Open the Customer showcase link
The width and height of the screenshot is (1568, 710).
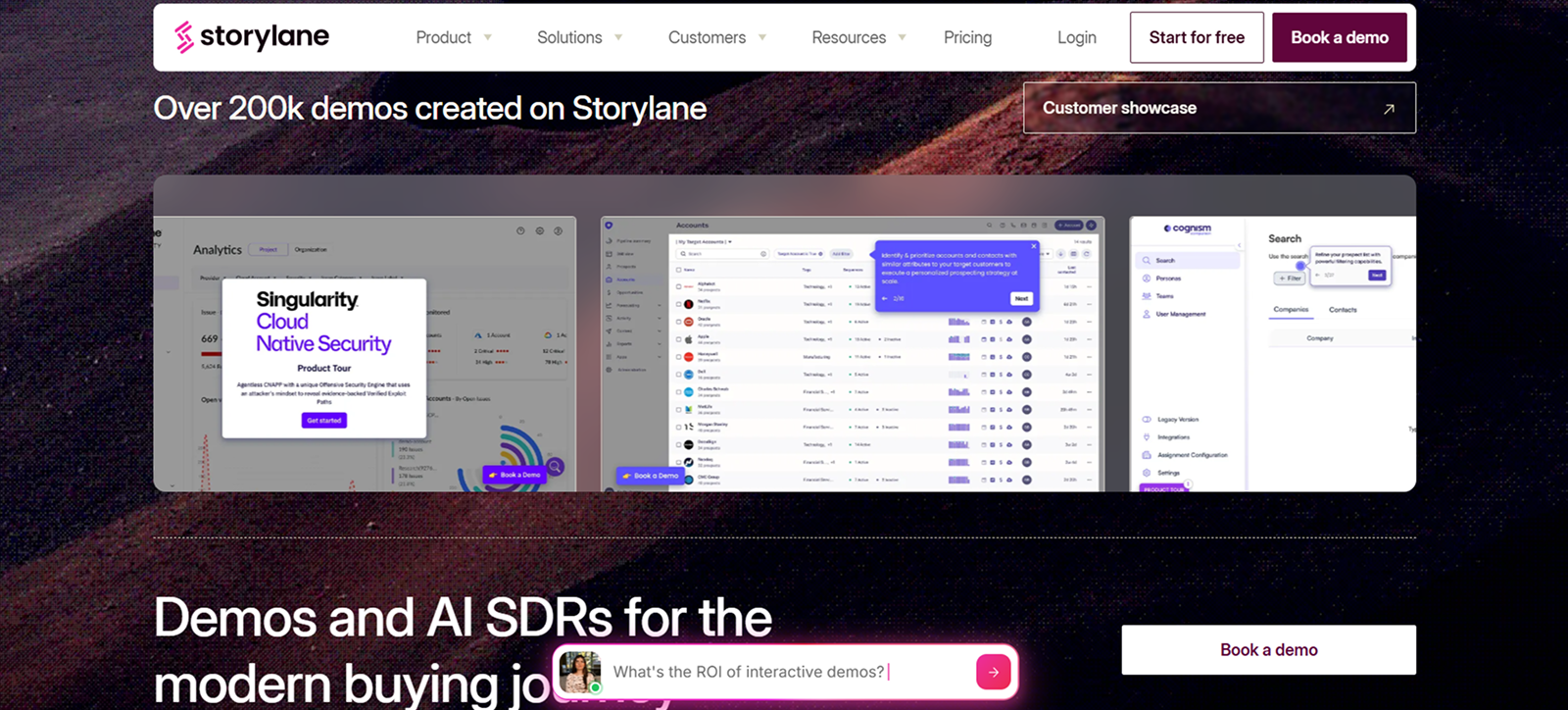click(x=1219, y=108)
